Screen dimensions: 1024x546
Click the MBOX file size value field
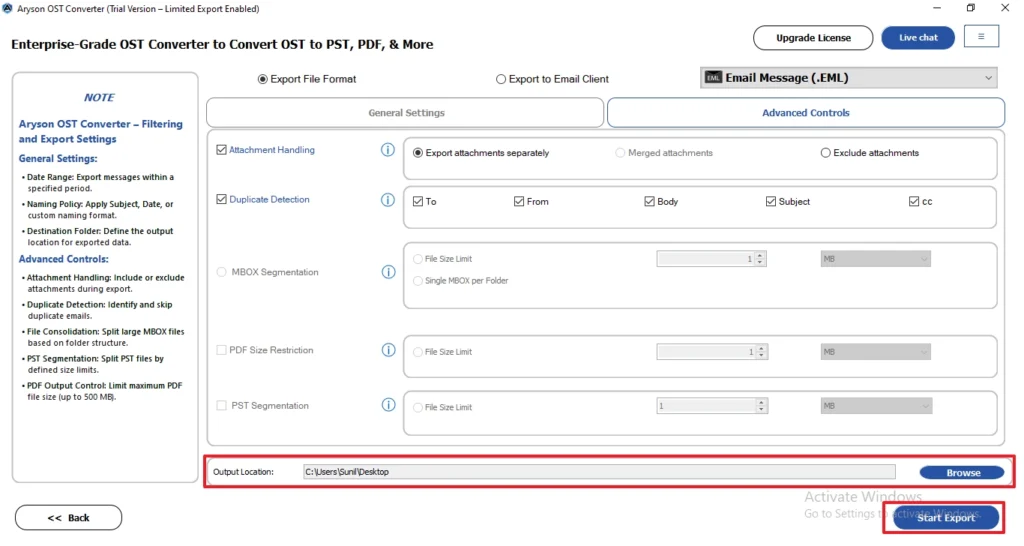coord(706,259)
